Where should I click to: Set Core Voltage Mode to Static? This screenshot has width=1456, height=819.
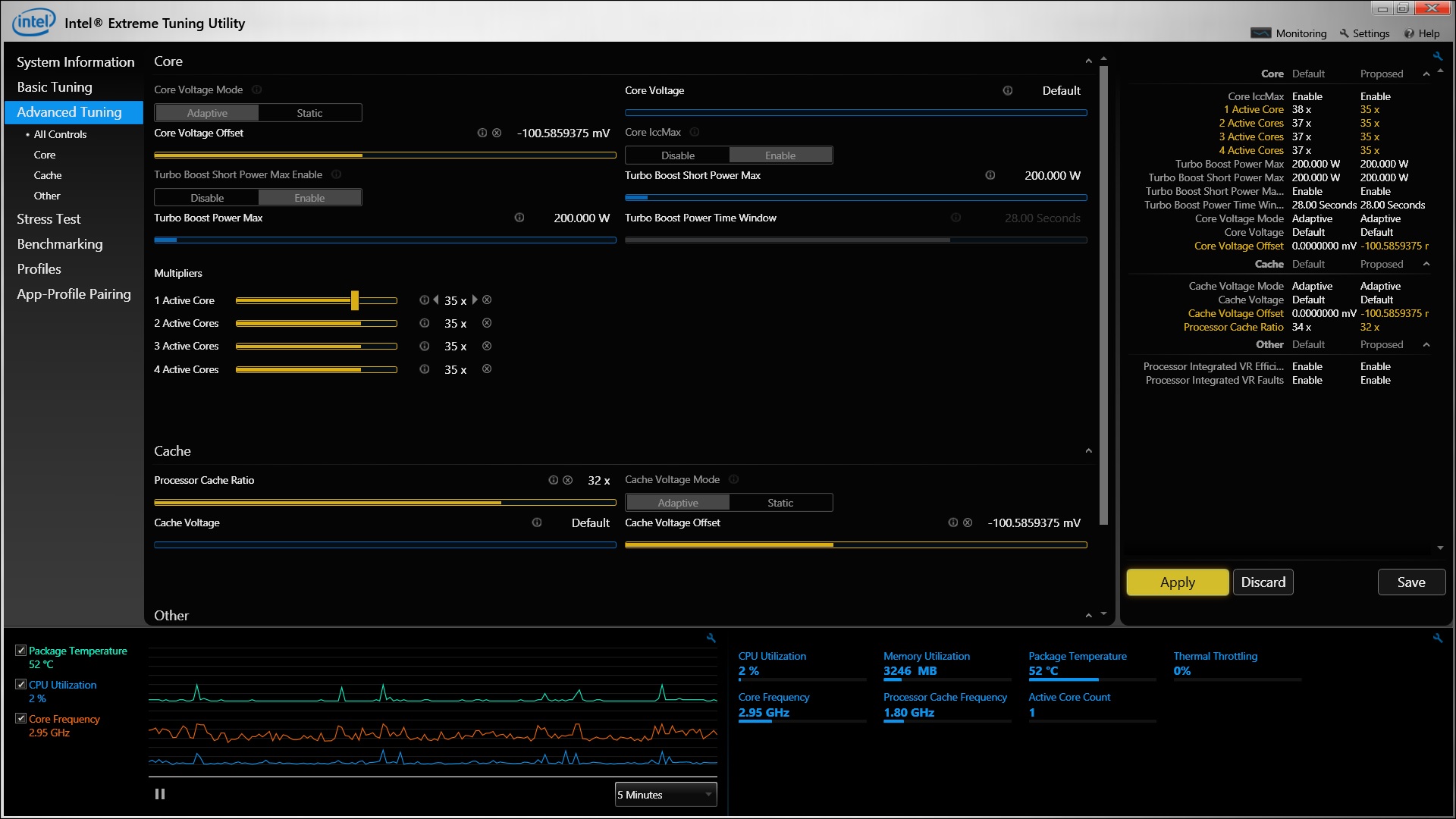[x=309, y=113]
